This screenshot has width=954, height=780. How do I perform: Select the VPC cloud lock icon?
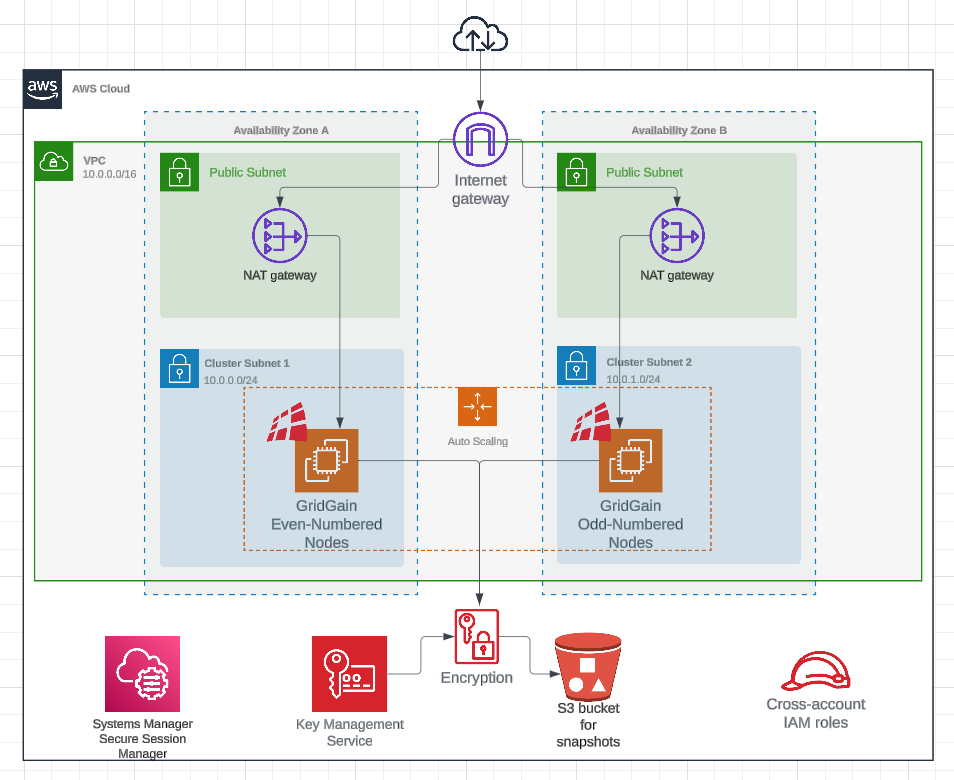click(53, 161)
